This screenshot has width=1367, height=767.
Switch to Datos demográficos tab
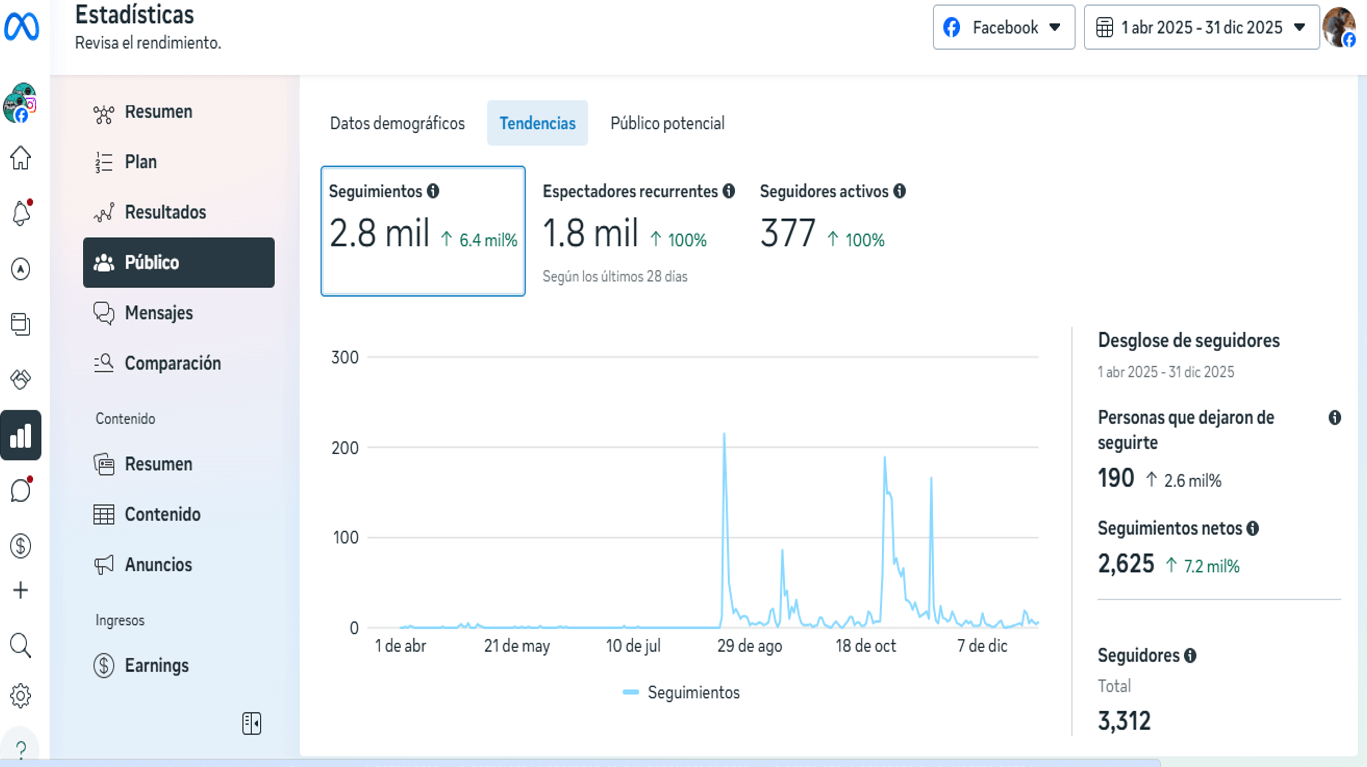397,123
